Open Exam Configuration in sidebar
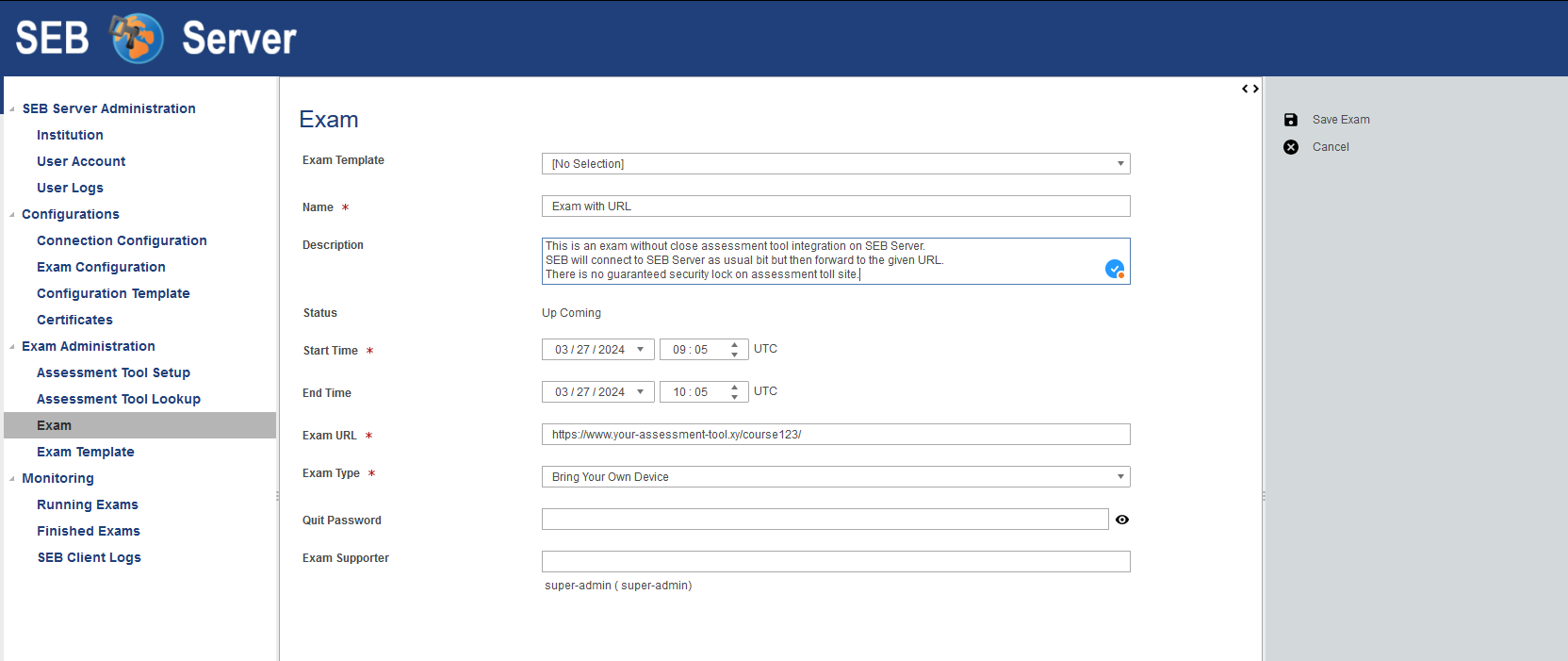 tap(101, 267)
